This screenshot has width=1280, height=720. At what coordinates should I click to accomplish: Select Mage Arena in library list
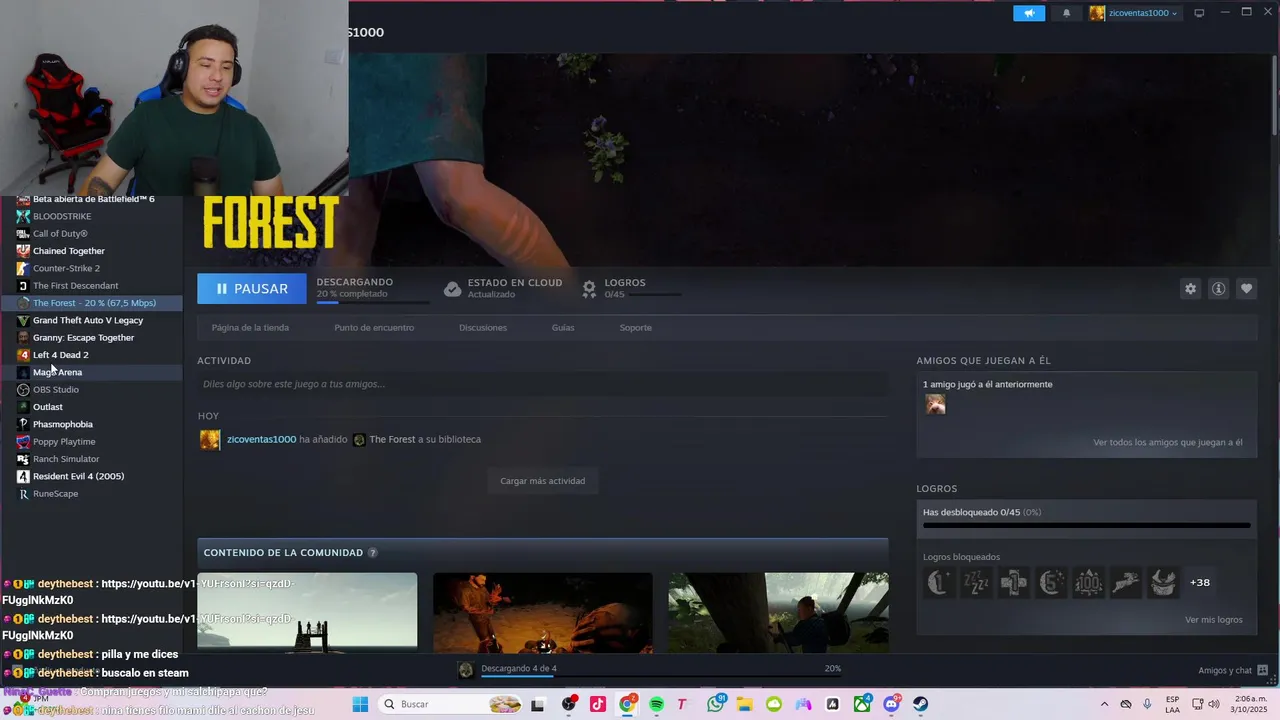[91, 372]
